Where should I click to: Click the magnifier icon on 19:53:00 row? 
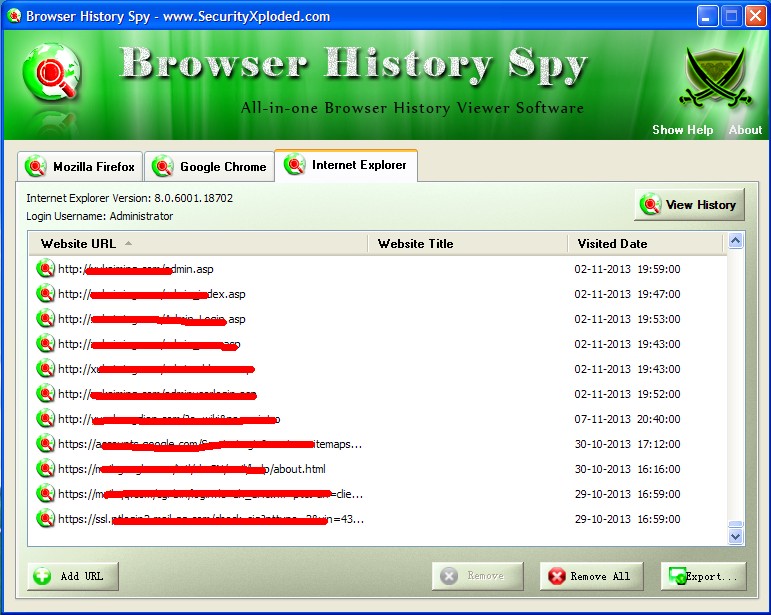click(x=45, y=319)
